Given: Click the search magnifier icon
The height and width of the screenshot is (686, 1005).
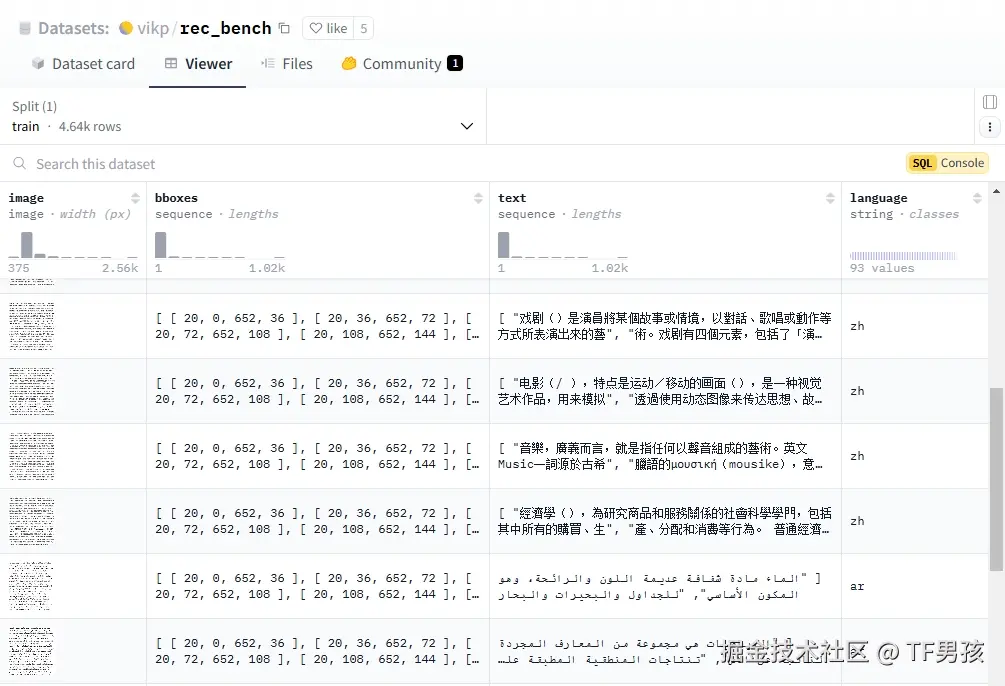Looking at the screenshot, I should click(19, 163).
